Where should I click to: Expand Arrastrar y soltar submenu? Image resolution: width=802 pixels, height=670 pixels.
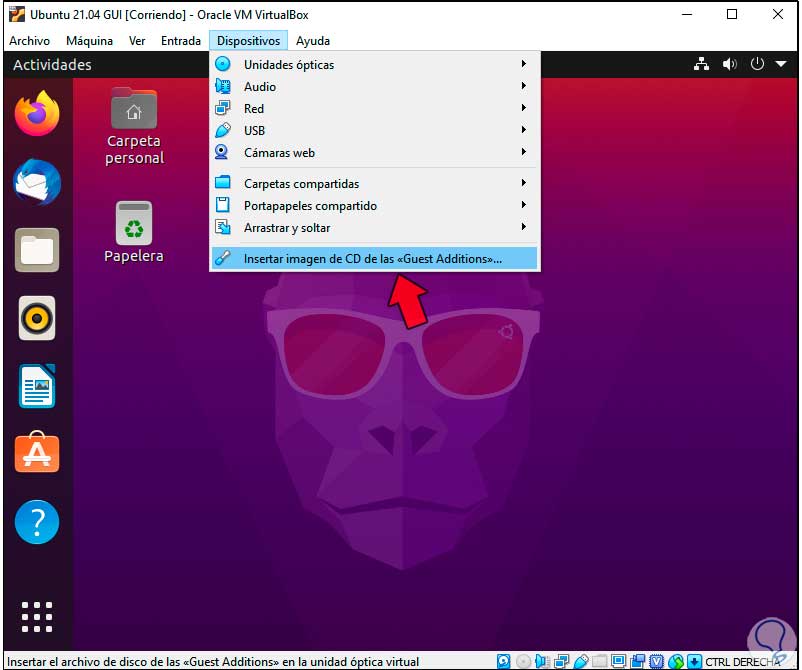[374, 227]
